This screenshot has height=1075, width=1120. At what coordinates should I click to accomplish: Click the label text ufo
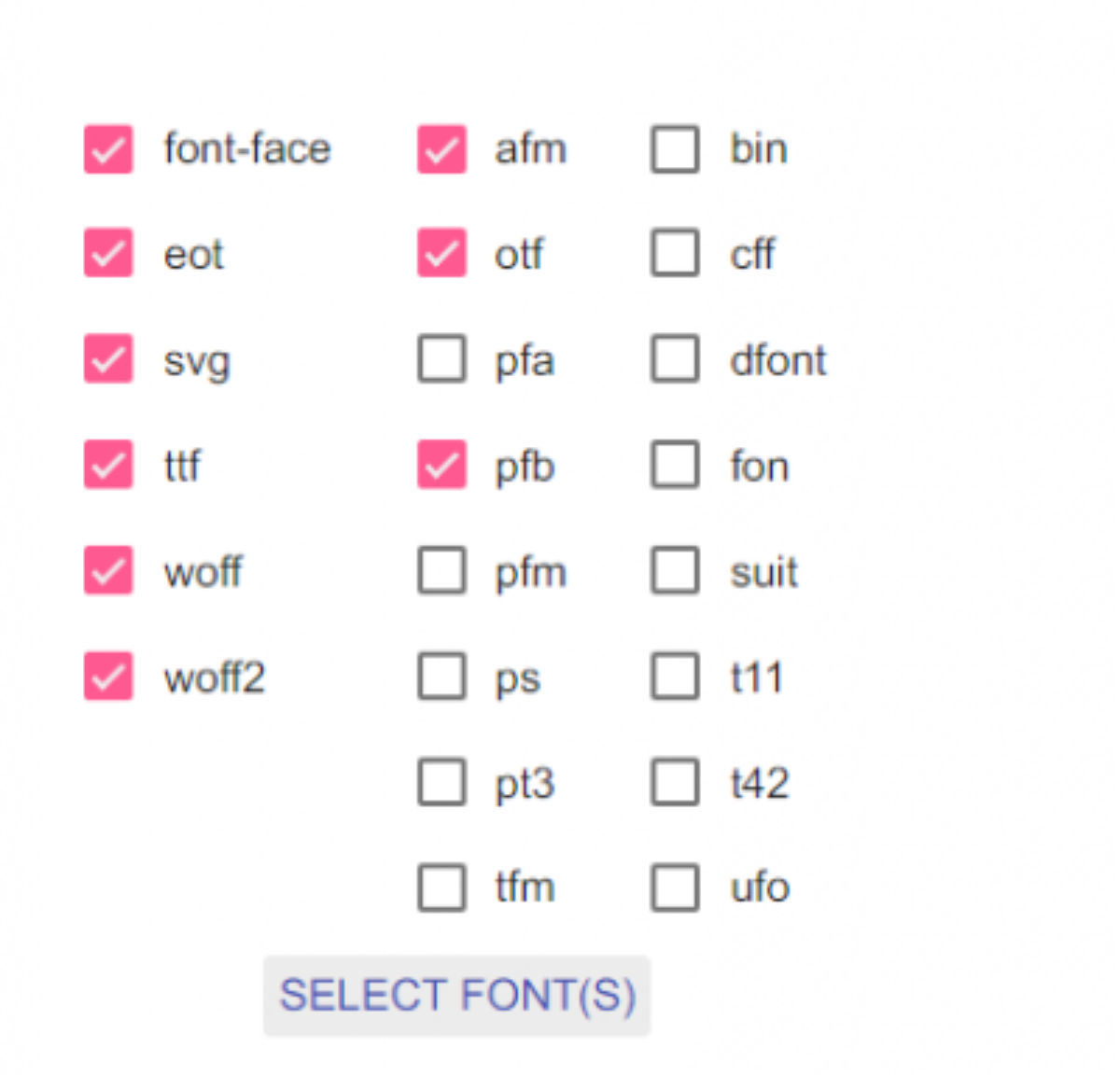tap(760, 887)
